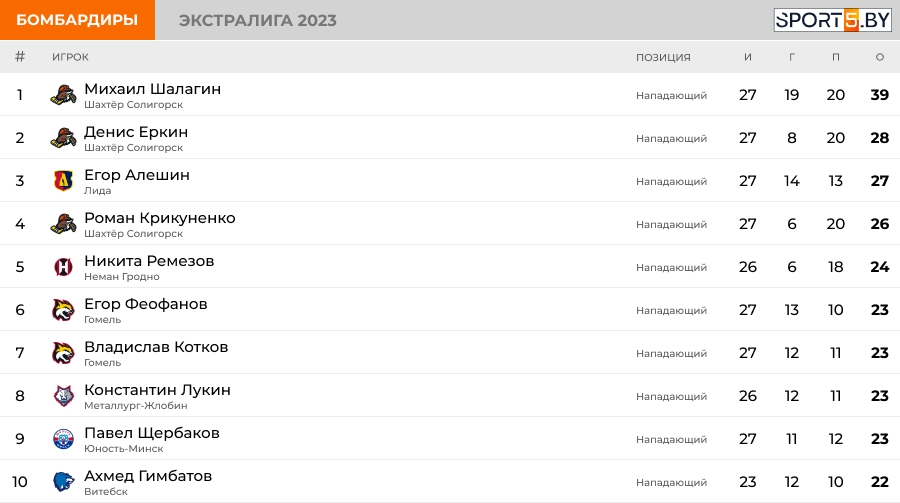900x503 pixels.
Task: Click the Лида club logo beside Егор Алешин
Action: tap(63, 181)
